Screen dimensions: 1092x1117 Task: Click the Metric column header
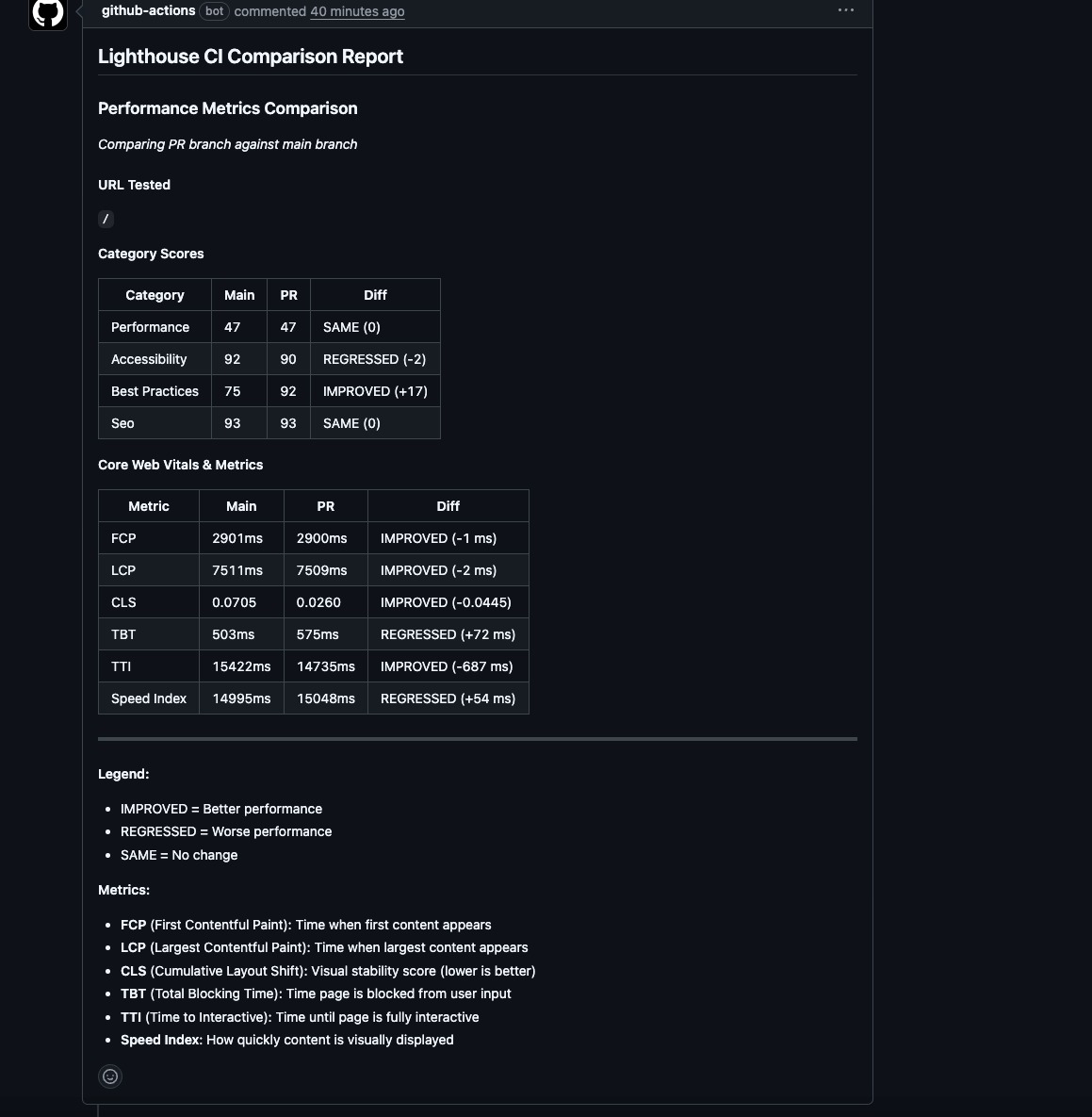pos(149,506)
